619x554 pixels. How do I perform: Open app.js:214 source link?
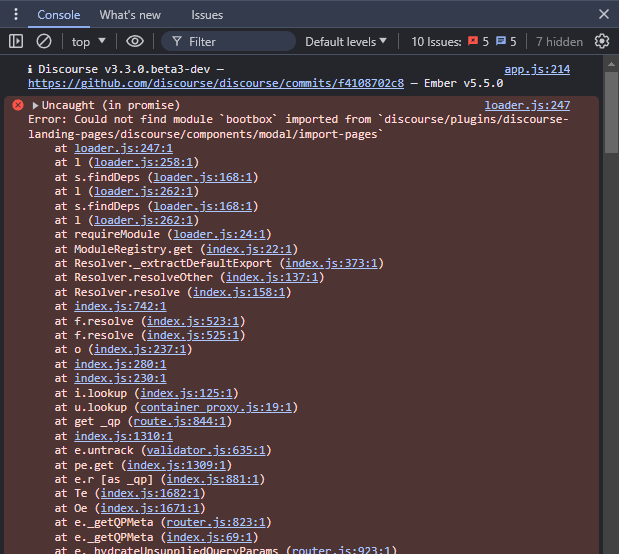pos(537,69)
